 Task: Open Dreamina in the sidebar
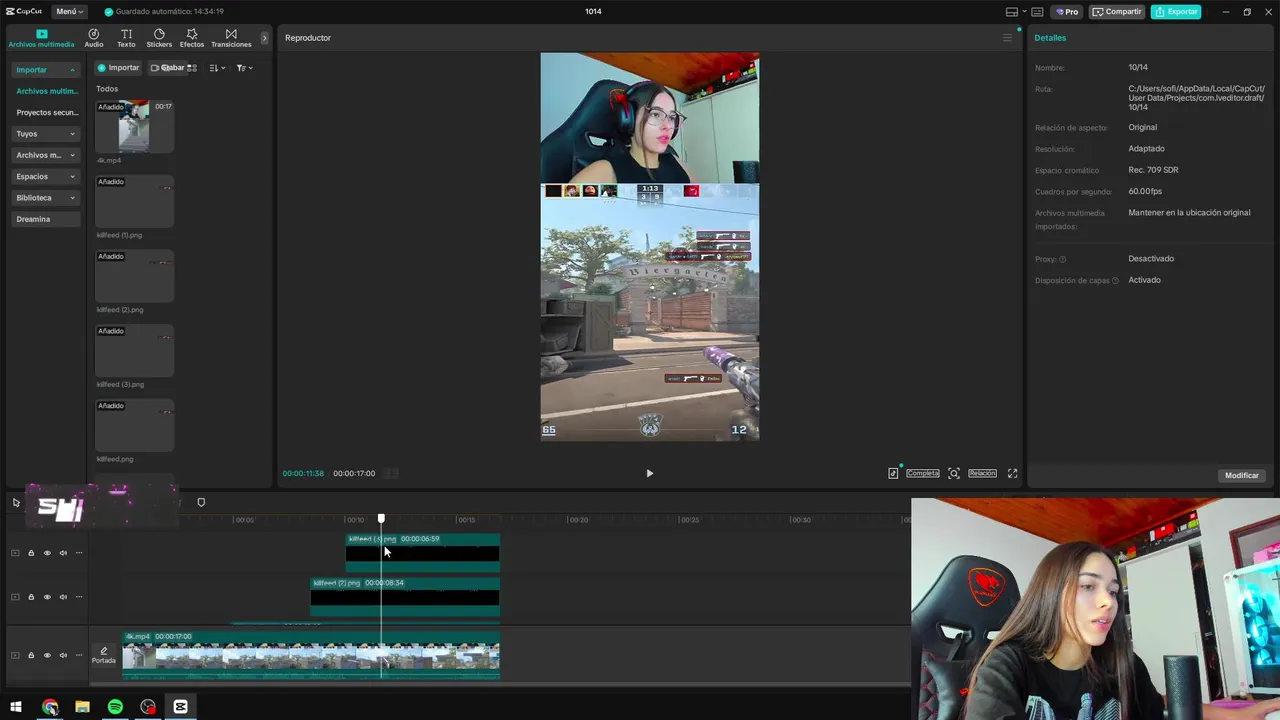(x=46, y=219)
